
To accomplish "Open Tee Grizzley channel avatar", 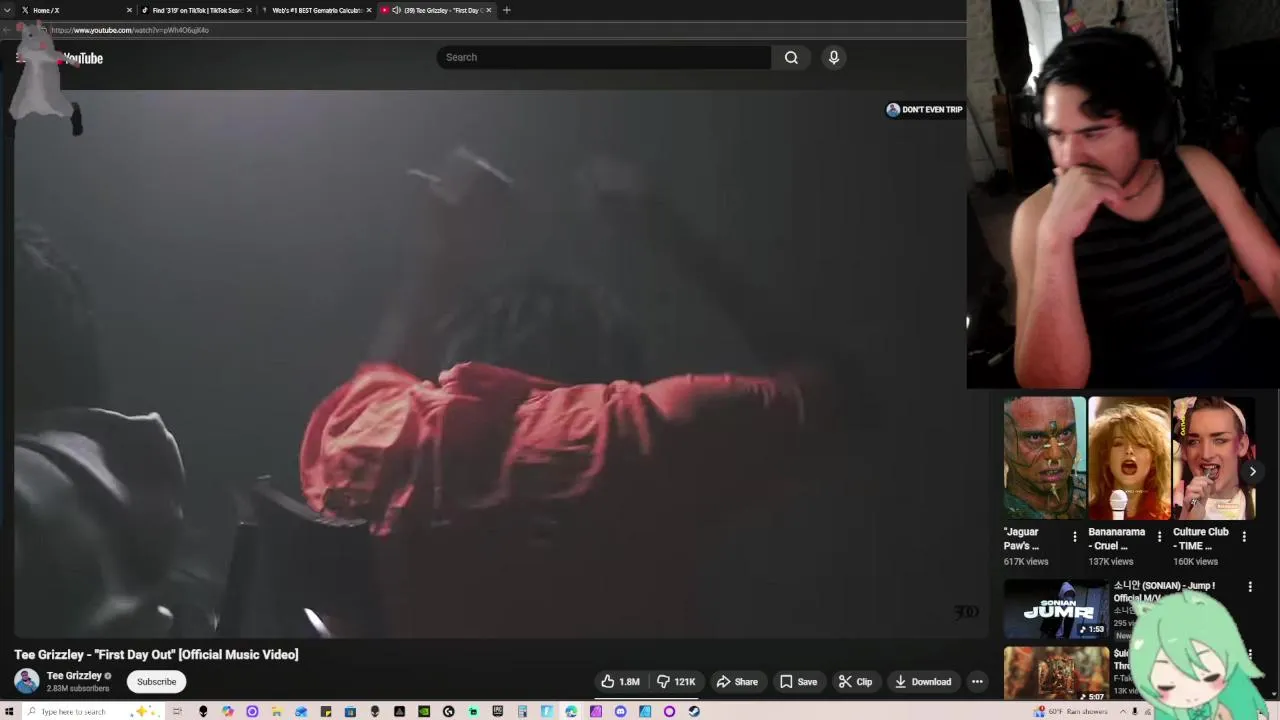I will tap(27, 681).
